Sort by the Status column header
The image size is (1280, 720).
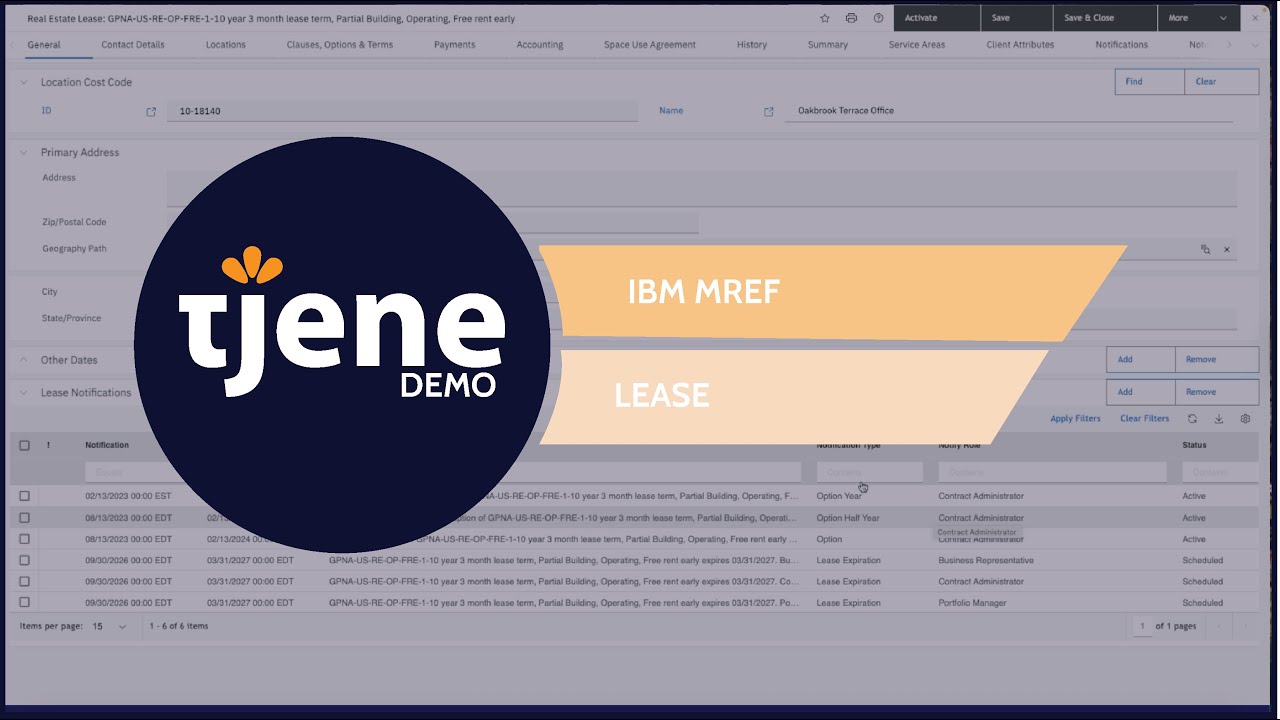1194,445
